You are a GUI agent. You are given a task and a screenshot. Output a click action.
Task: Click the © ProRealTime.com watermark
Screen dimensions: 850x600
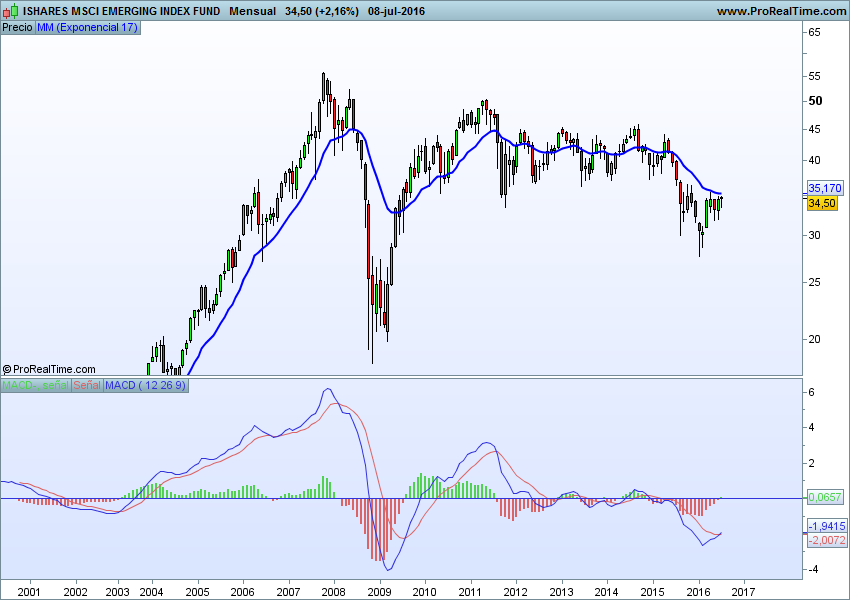pos(49,369)
